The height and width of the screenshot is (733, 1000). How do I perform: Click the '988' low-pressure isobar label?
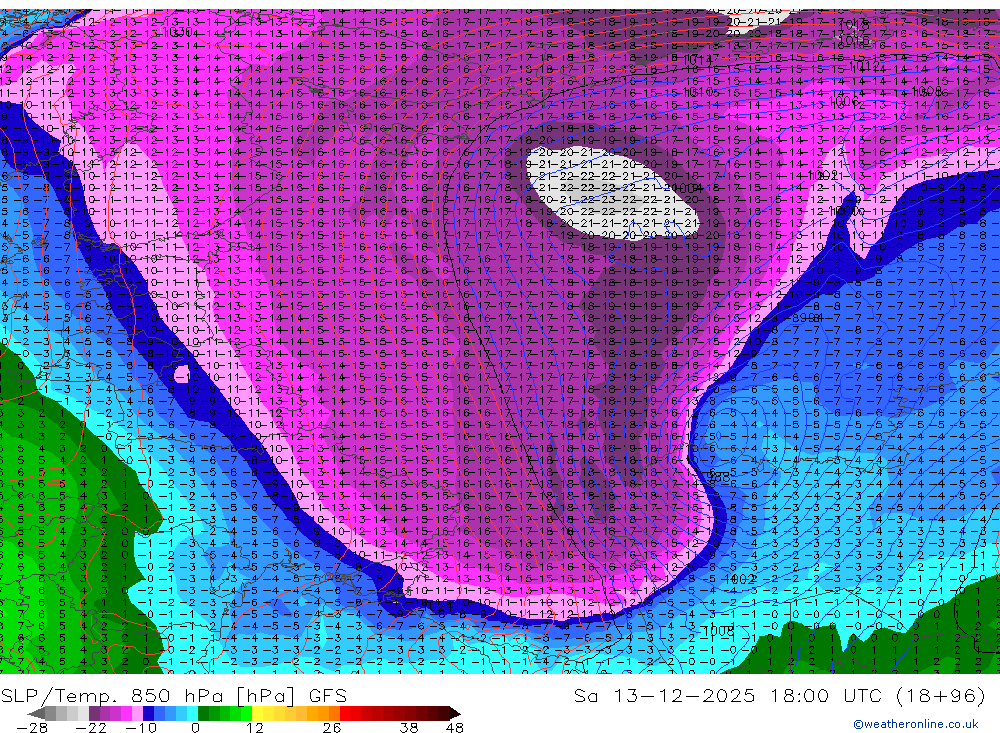click(x=719, y=477)
